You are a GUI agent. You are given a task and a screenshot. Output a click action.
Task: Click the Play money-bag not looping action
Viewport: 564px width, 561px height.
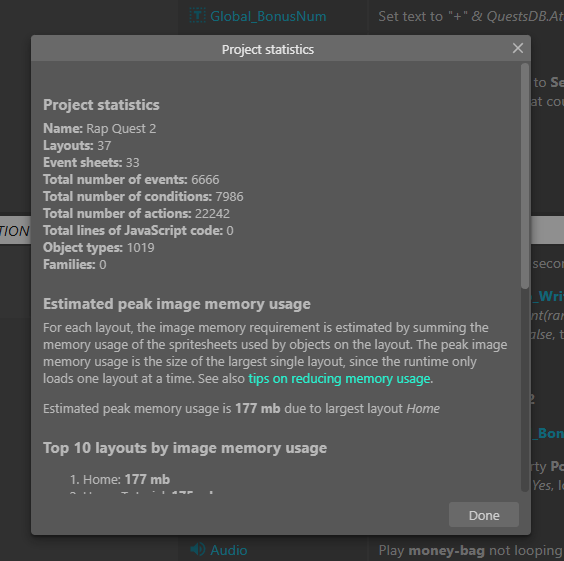coord(471,550)
